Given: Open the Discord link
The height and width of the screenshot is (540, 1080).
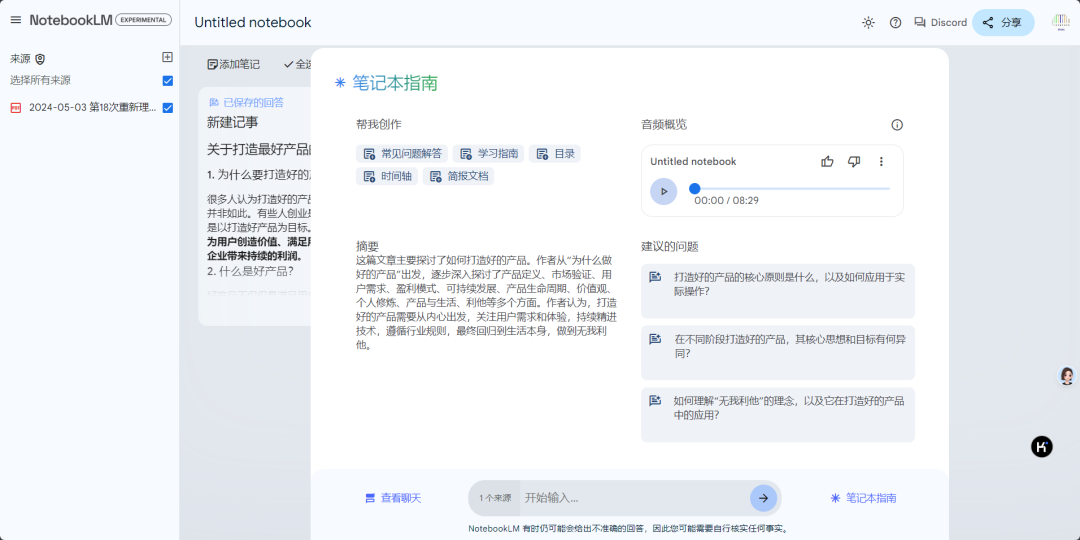Looking at the screenshot, I should tap(940, 22).
